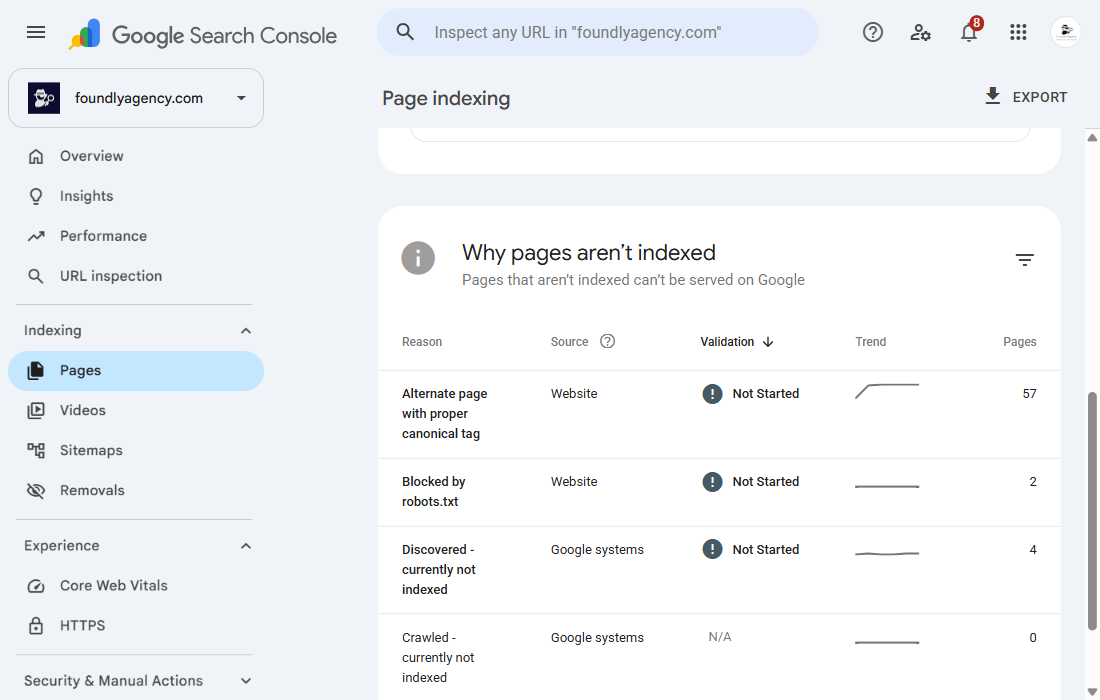Click the scrollbar down arrow
The height and width of the screenshot is (700, 1100).
click(x=1092, y=692)
